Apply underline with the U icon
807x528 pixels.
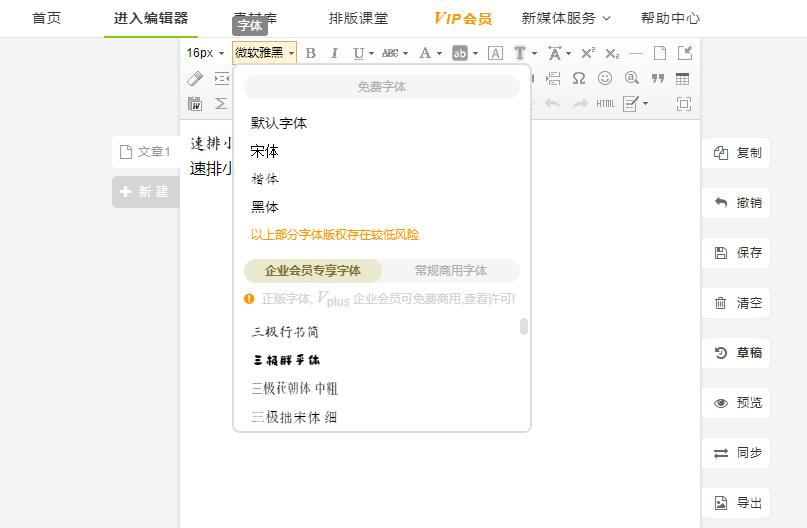point(358,53)
